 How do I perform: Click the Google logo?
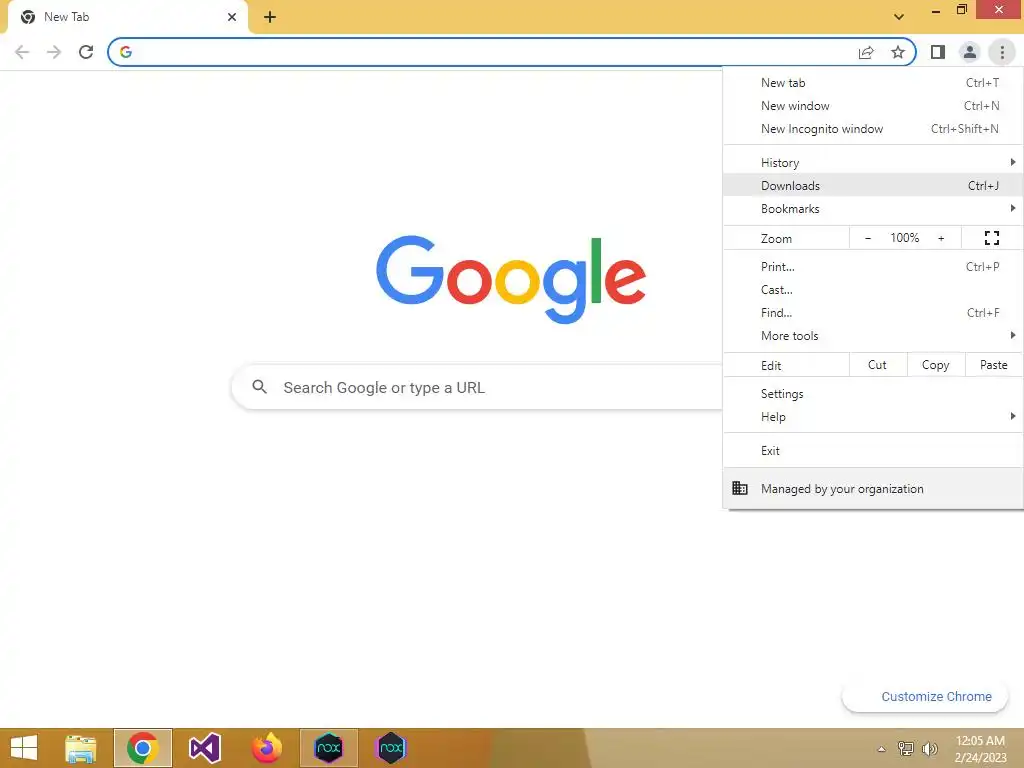(511, 279)
